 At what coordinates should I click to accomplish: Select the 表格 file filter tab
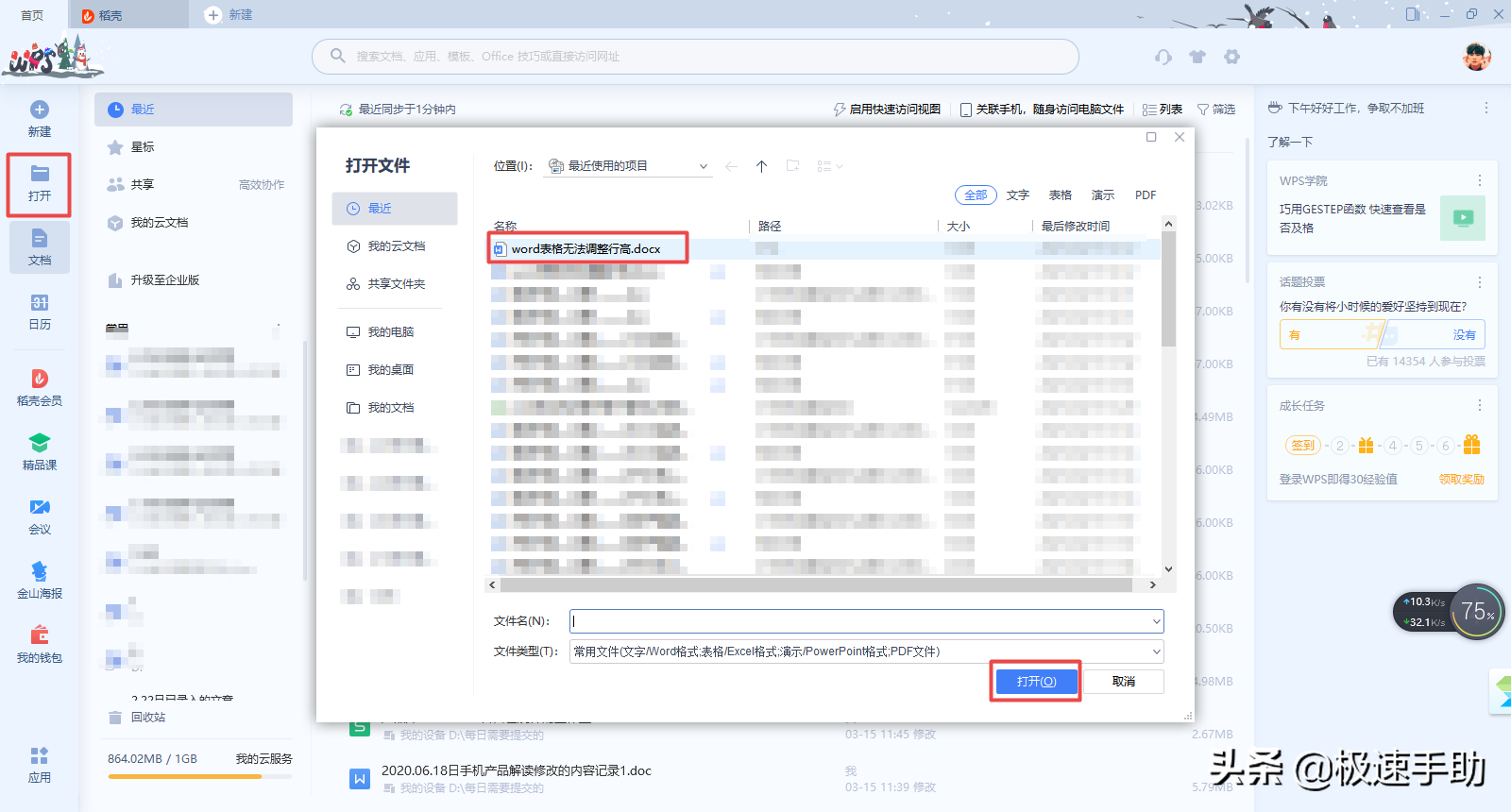pos(1061,195)
